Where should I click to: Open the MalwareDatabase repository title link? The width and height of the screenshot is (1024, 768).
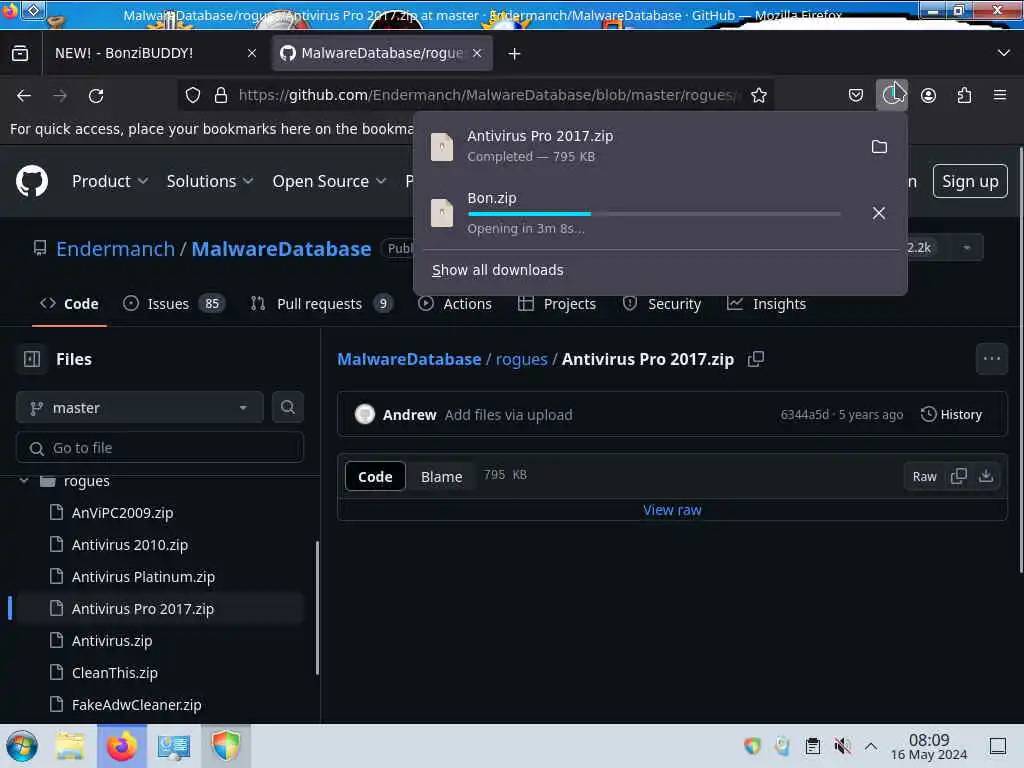click(x=281, y=249)
